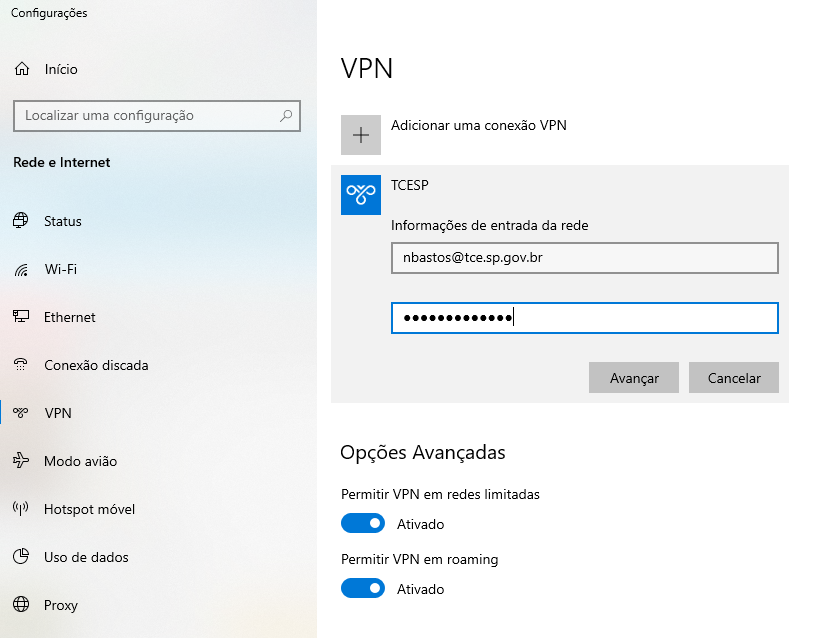830x638 pixels.
Task: Open the Conexão discada phone icon
Action: 21,365
